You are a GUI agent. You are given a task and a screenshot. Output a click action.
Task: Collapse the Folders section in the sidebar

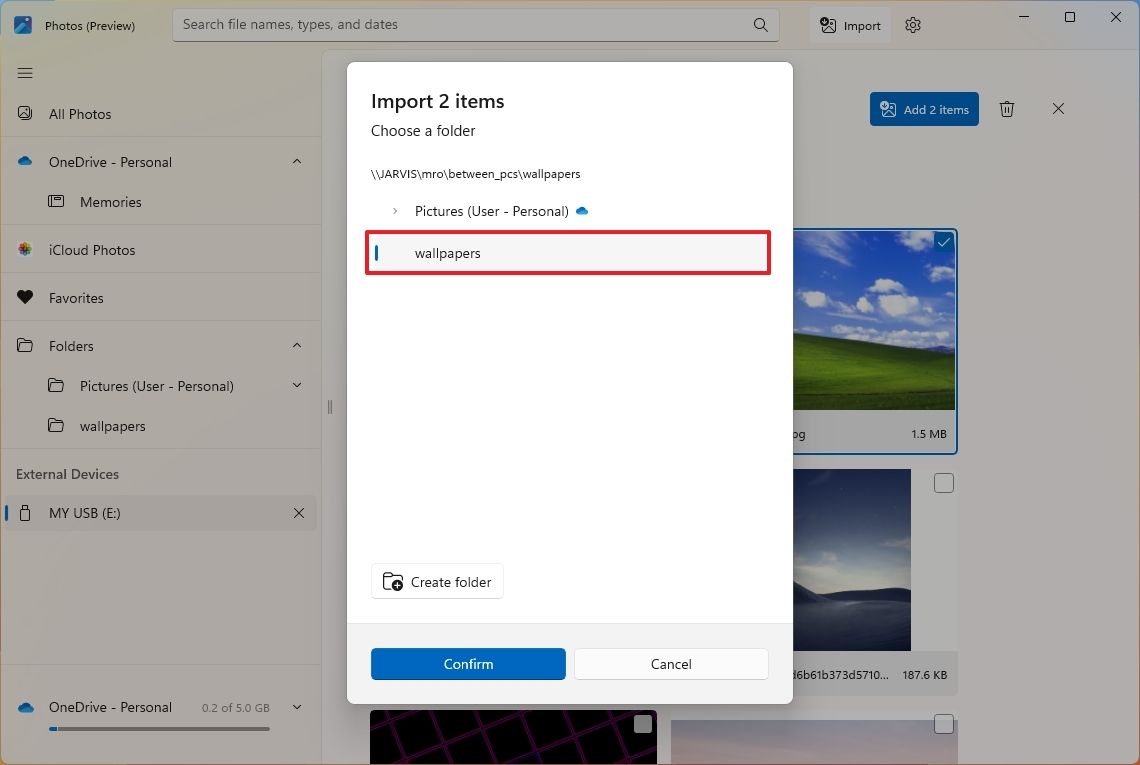point(296,345)
